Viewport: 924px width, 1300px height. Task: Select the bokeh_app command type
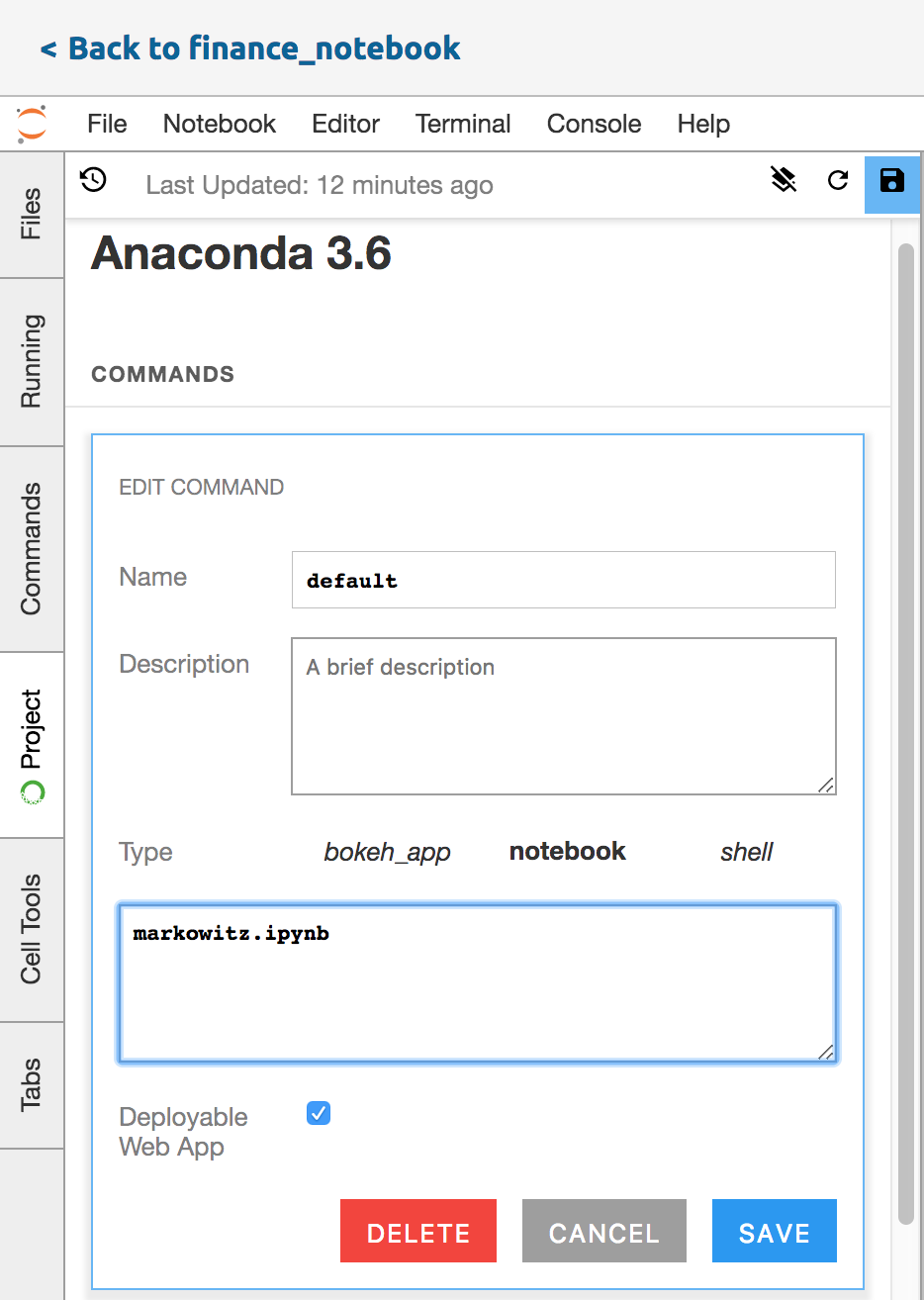point(387,852)
